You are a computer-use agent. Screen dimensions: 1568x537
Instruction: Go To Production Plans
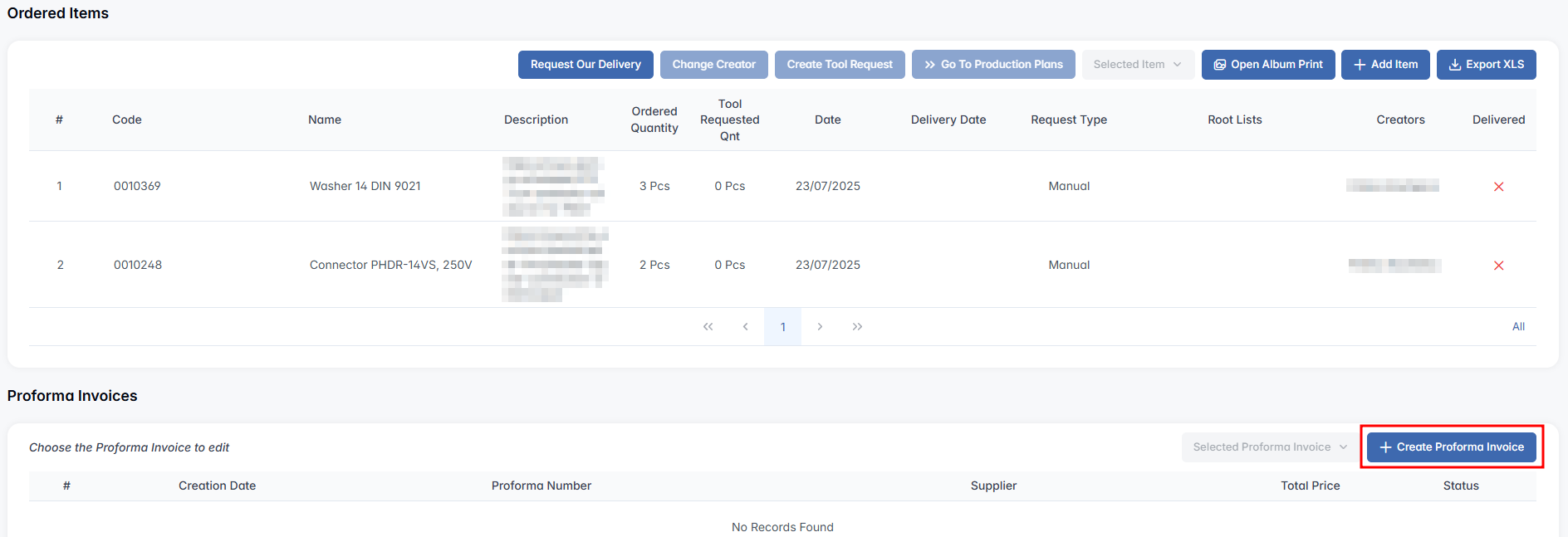(992, 65)
